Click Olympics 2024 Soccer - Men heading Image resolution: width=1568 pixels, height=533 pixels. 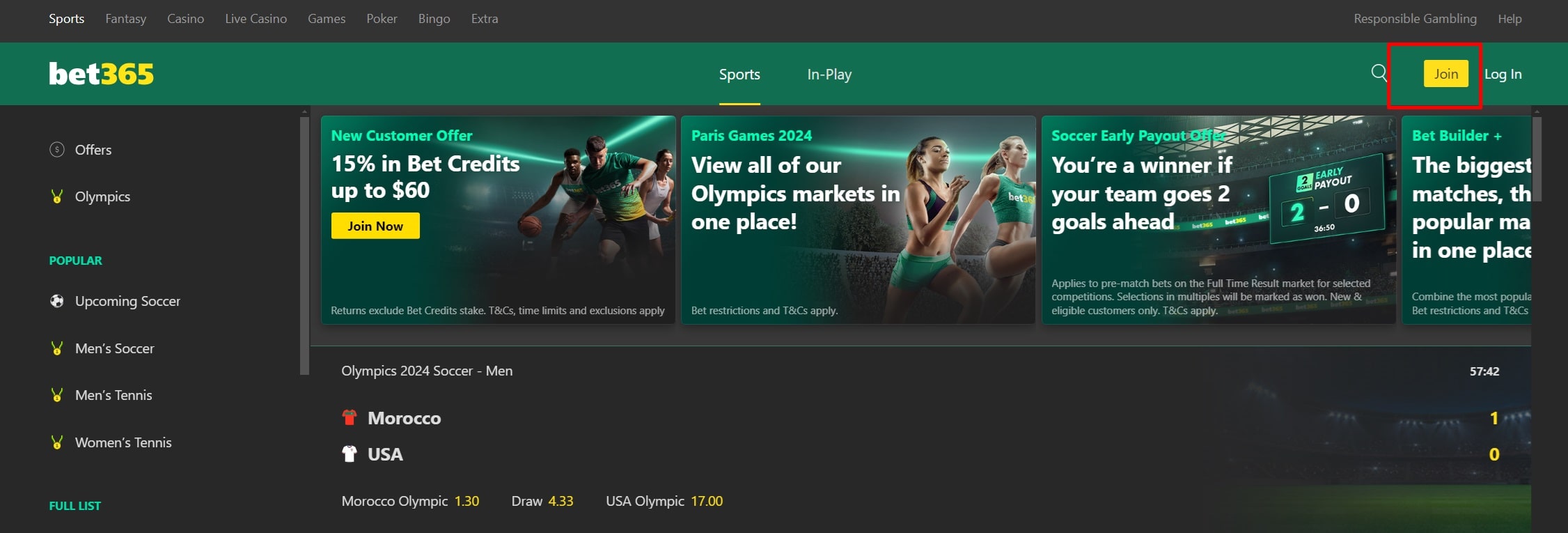click(x=427, y=371)
